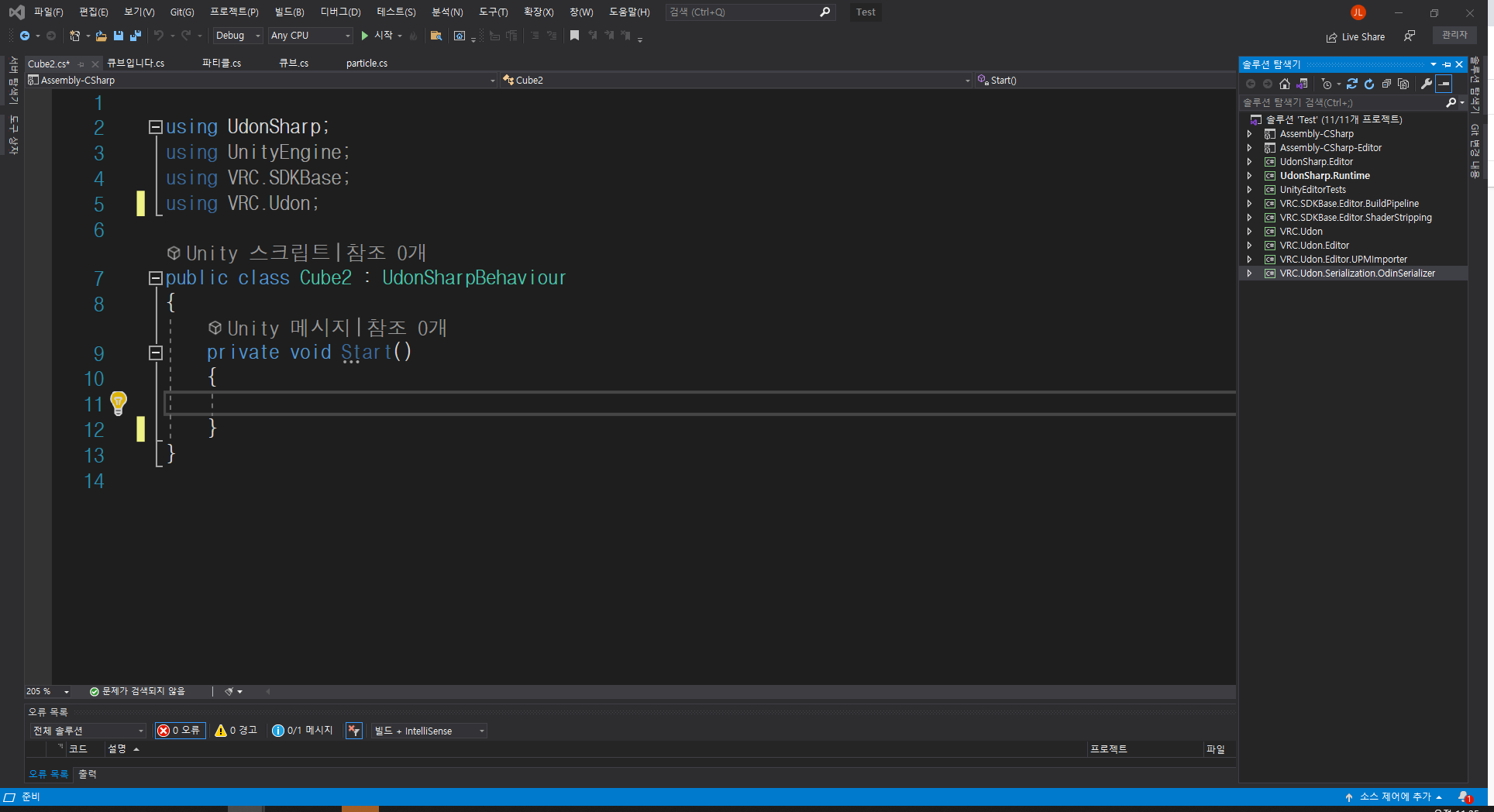Click the 관리자 button
The image size is (1494, 812).
(x=1454, y=35)
